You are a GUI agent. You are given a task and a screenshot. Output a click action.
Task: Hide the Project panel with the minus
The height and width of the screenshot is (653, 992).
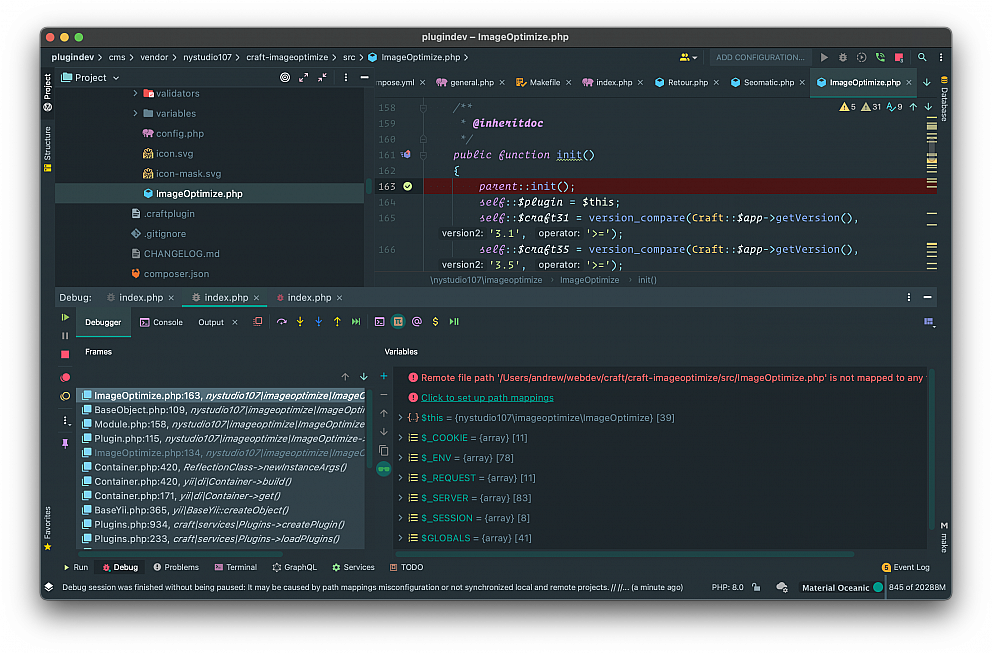tap(364, 77)
